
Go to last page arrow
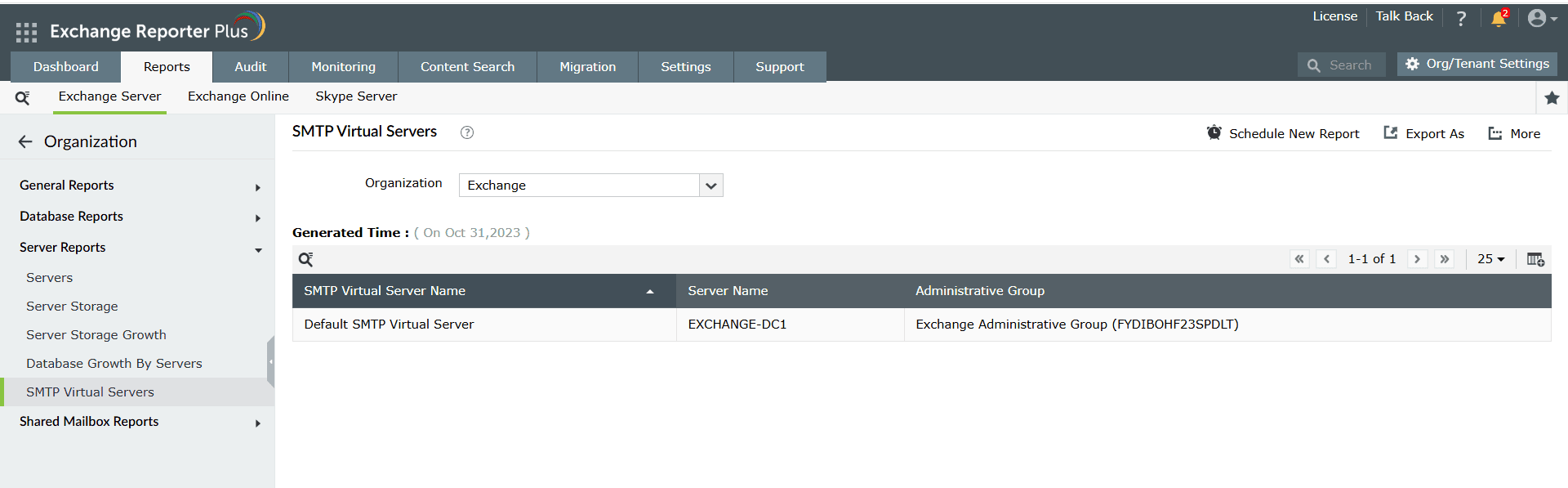1445,259
